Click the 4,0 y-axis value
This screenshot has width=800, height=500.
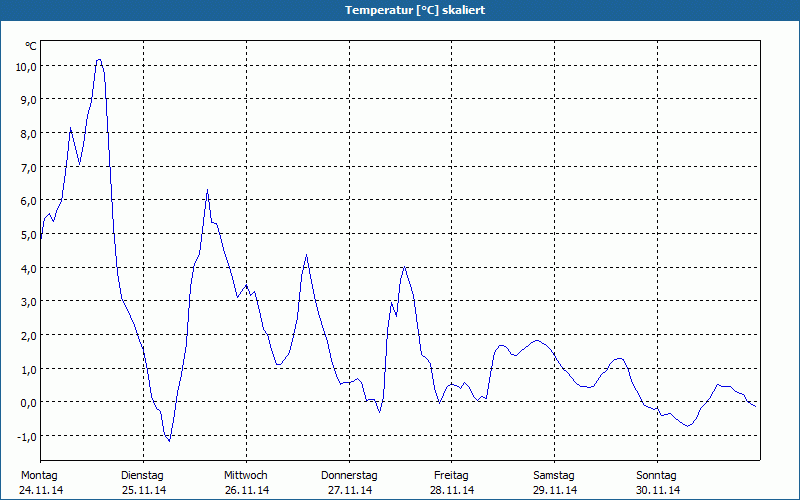click(29, 268)
